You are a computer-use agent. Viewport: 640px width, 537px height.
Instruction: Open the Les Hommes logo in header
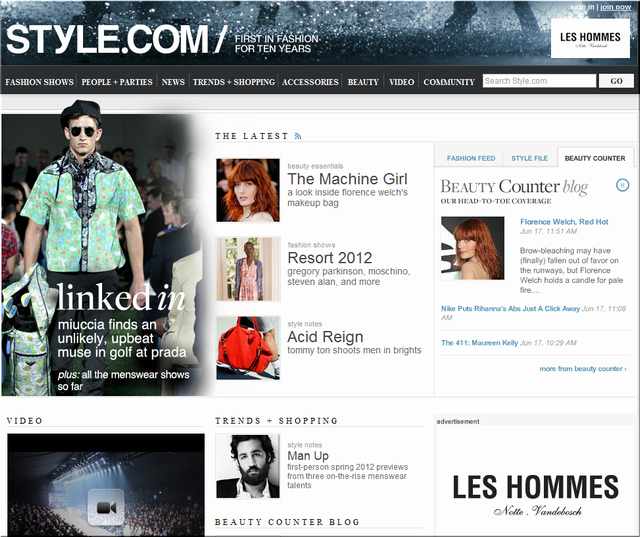coord(590,39)
